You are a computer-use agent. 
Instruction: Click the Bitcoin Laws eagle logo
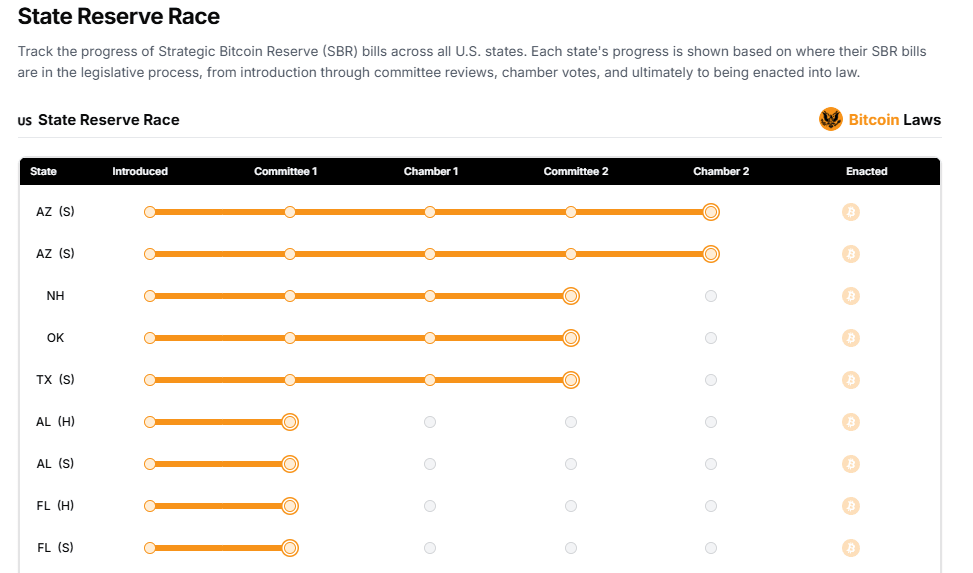[x=830, y=119]
